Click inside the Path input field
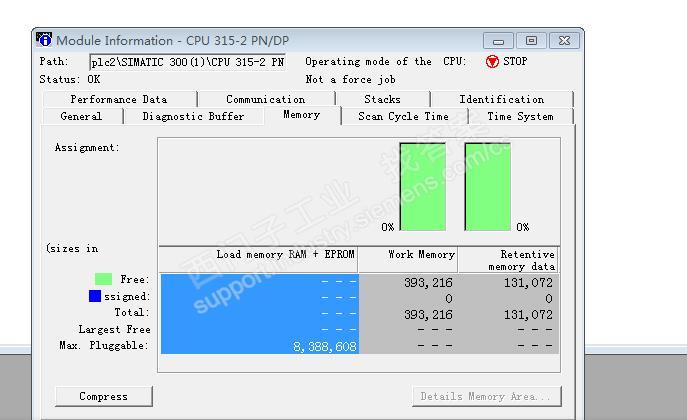The image size is (687, 420). [x=188, y=62]
